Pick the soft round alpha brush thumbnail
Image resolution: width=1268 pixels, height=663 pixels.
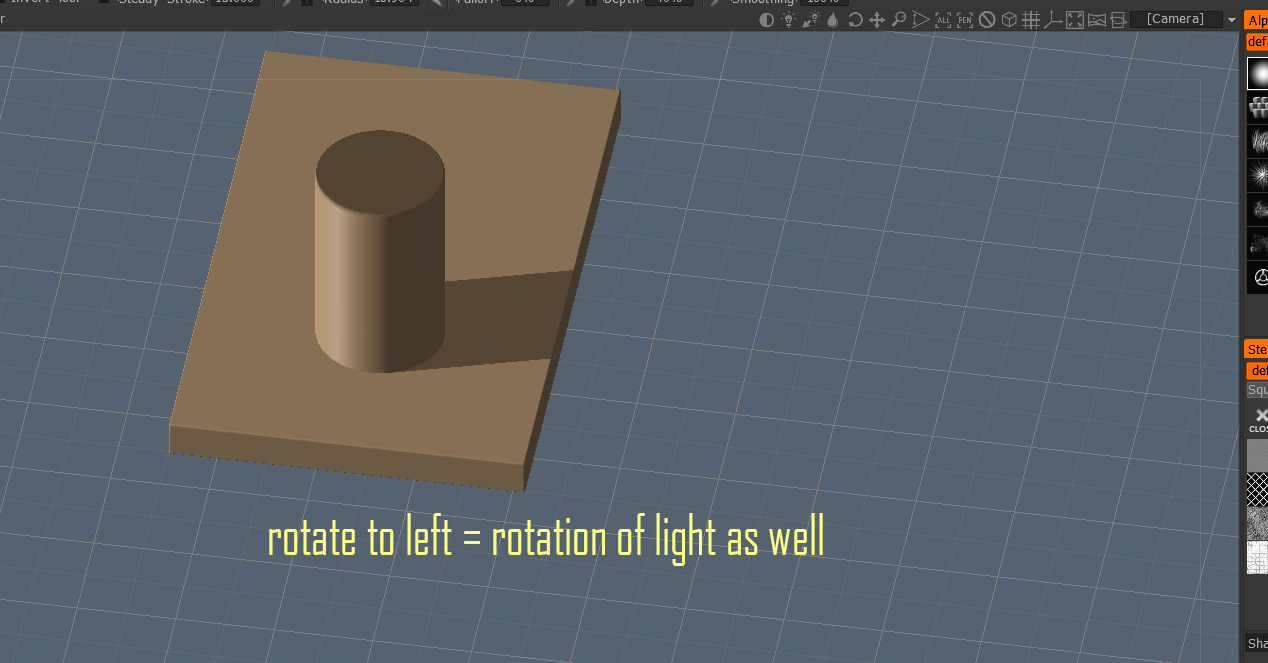(x=1257, y=73)
